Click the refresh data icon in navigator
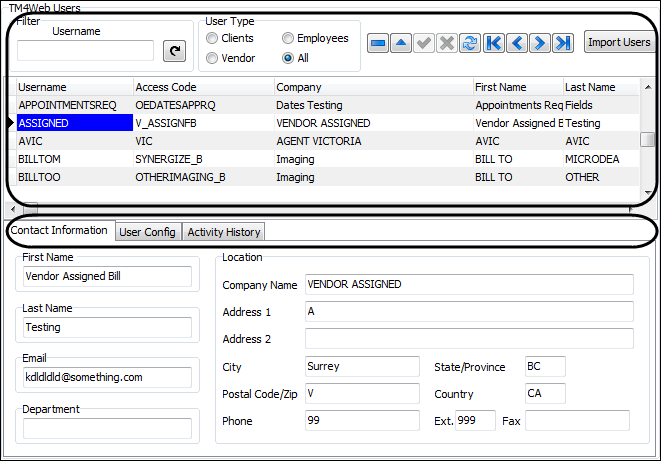 pos(469,44)
